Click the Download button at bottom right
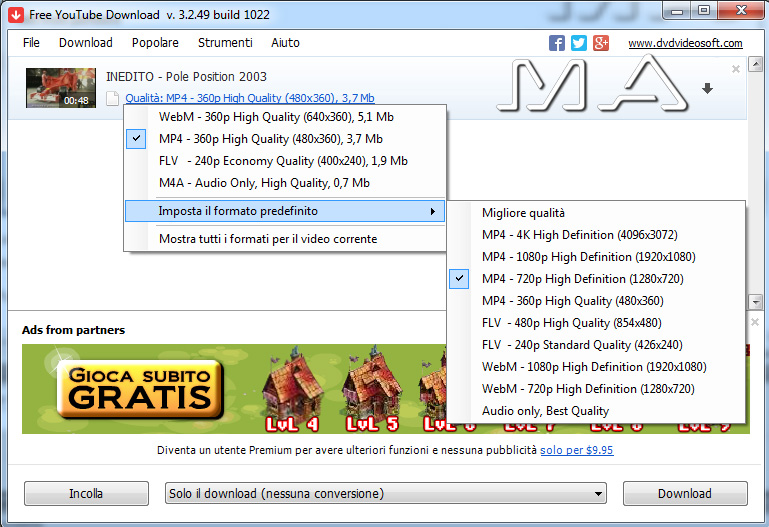769x527 pixels. [685, 493]
